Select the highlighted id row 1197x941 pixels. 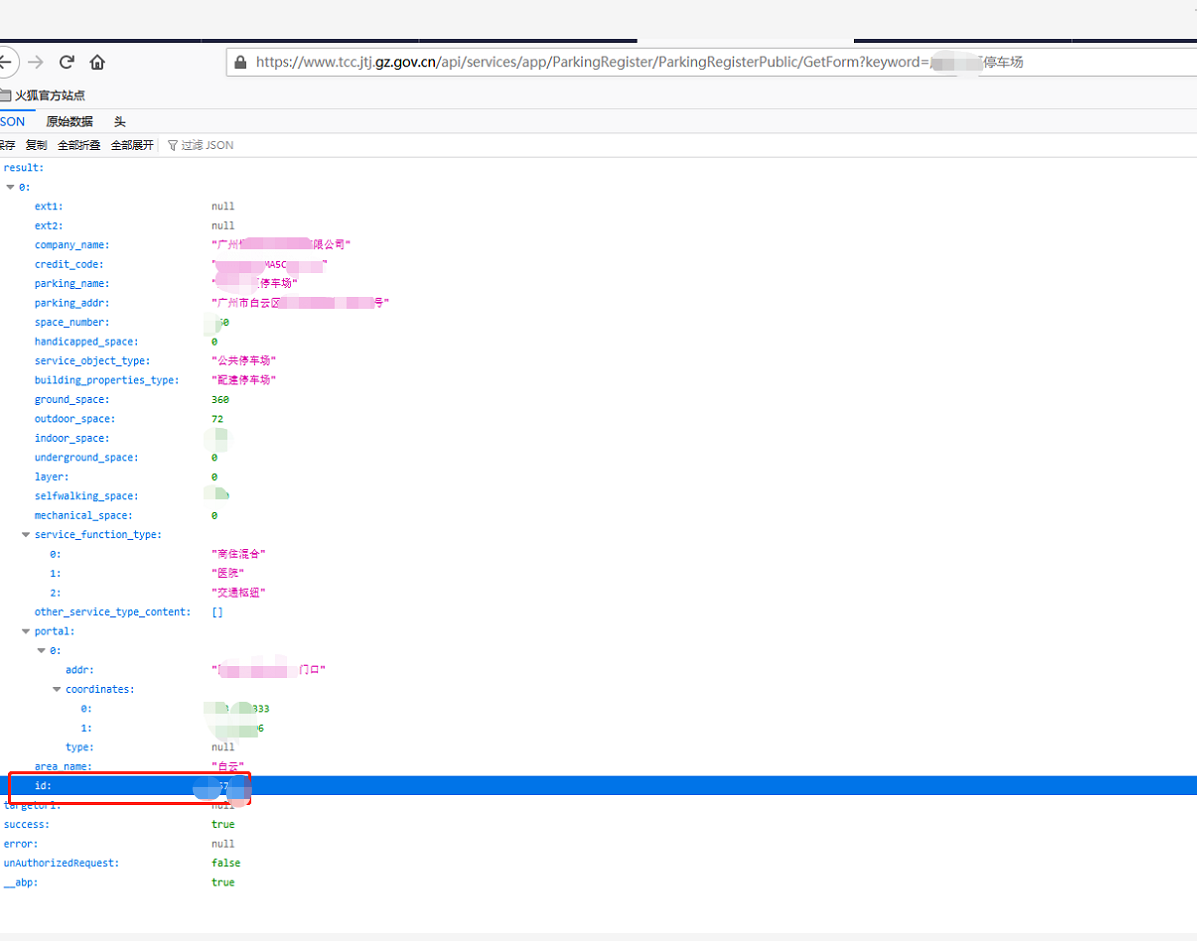click(43, 786)
